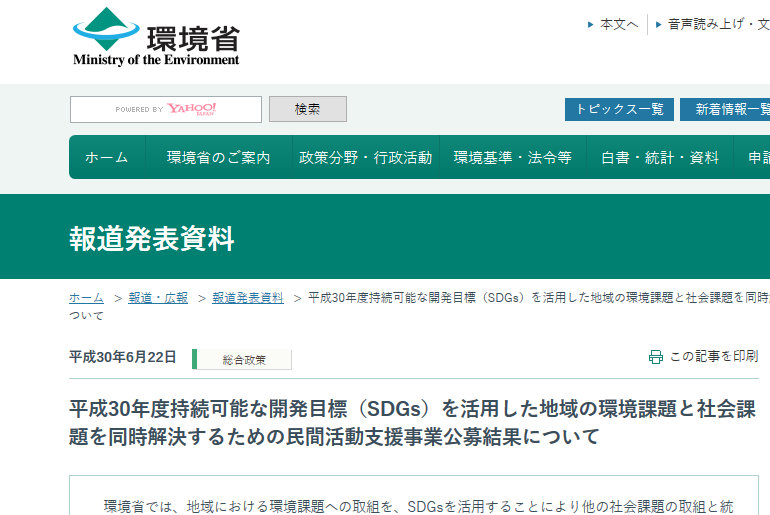This screenshot has height=515, width=770.
Task: Open the 環境省のご案内 menu item
Action: [x=218, y=158]
